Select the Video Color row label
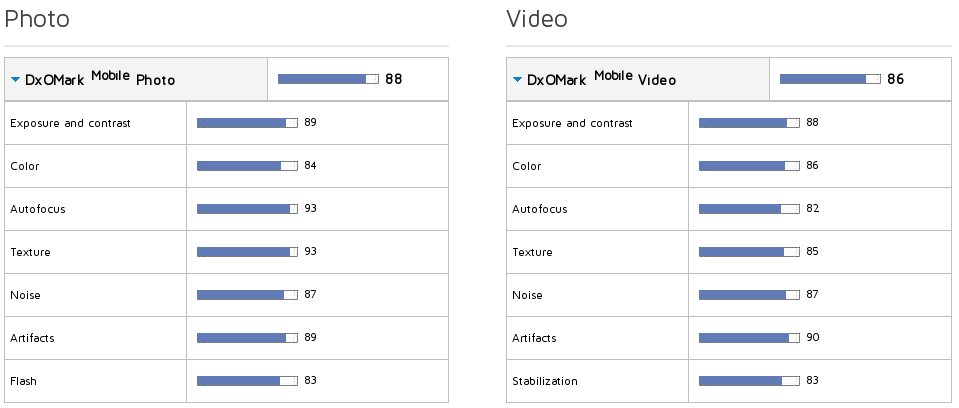The height and width of the screenshot is (408, 959). (x=527, y=166)
